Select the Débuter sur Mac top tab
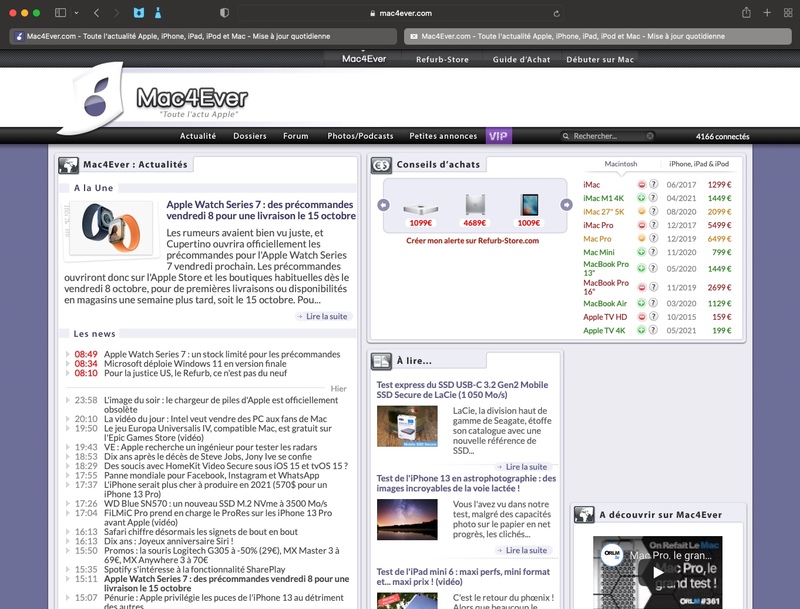 599,59
